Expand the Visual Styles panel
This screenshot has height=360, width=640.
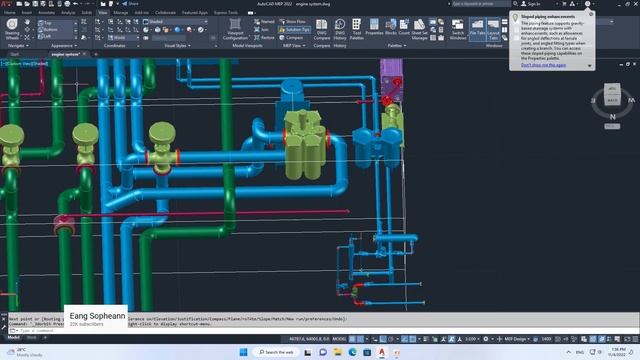click(x=177, y=46)
